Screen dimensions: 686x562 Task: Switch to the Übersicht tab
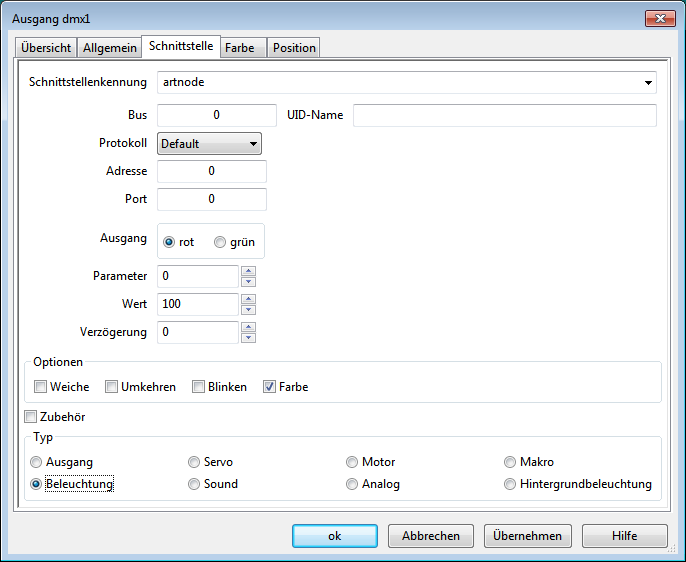(x=45, y=48)
